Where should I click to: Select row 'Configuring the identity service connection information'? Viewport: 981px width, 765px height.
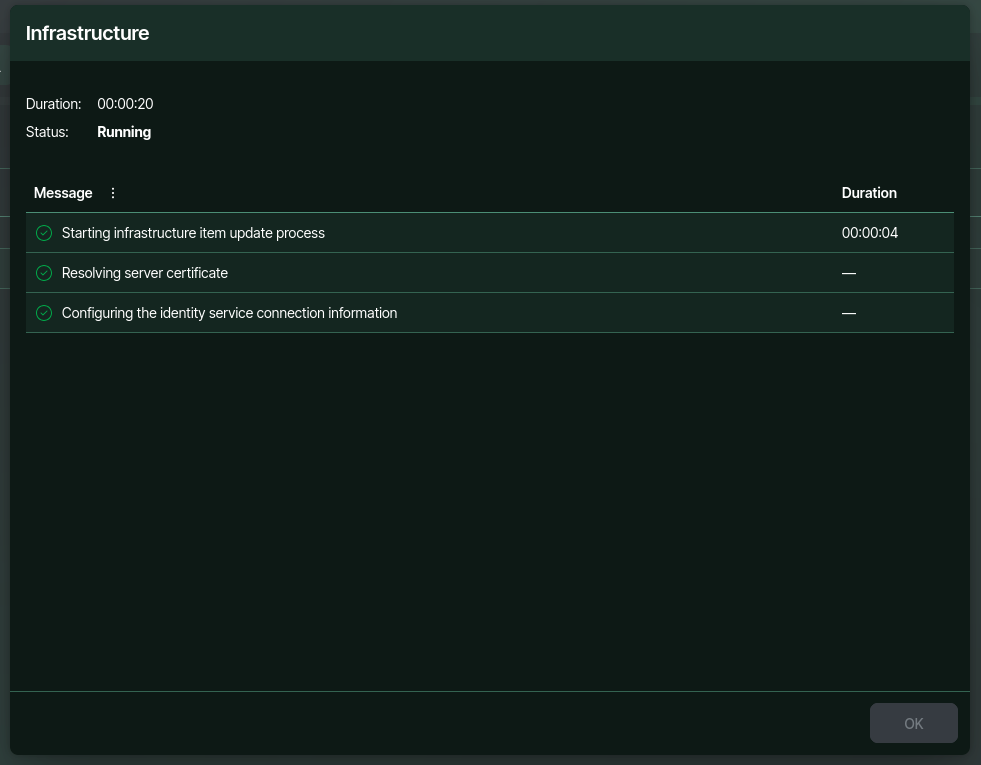tap(490, 313)
